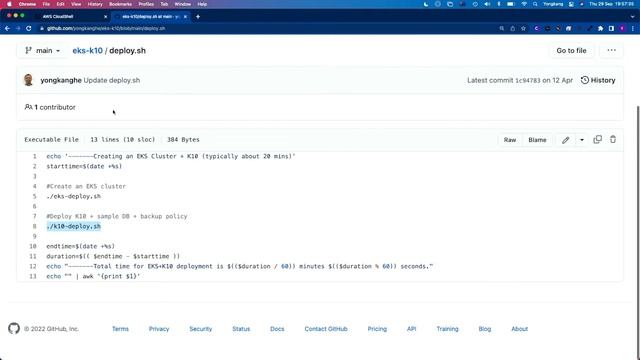The image size is (640, 360).
Task: Open the API footer link
Action: 411,329
